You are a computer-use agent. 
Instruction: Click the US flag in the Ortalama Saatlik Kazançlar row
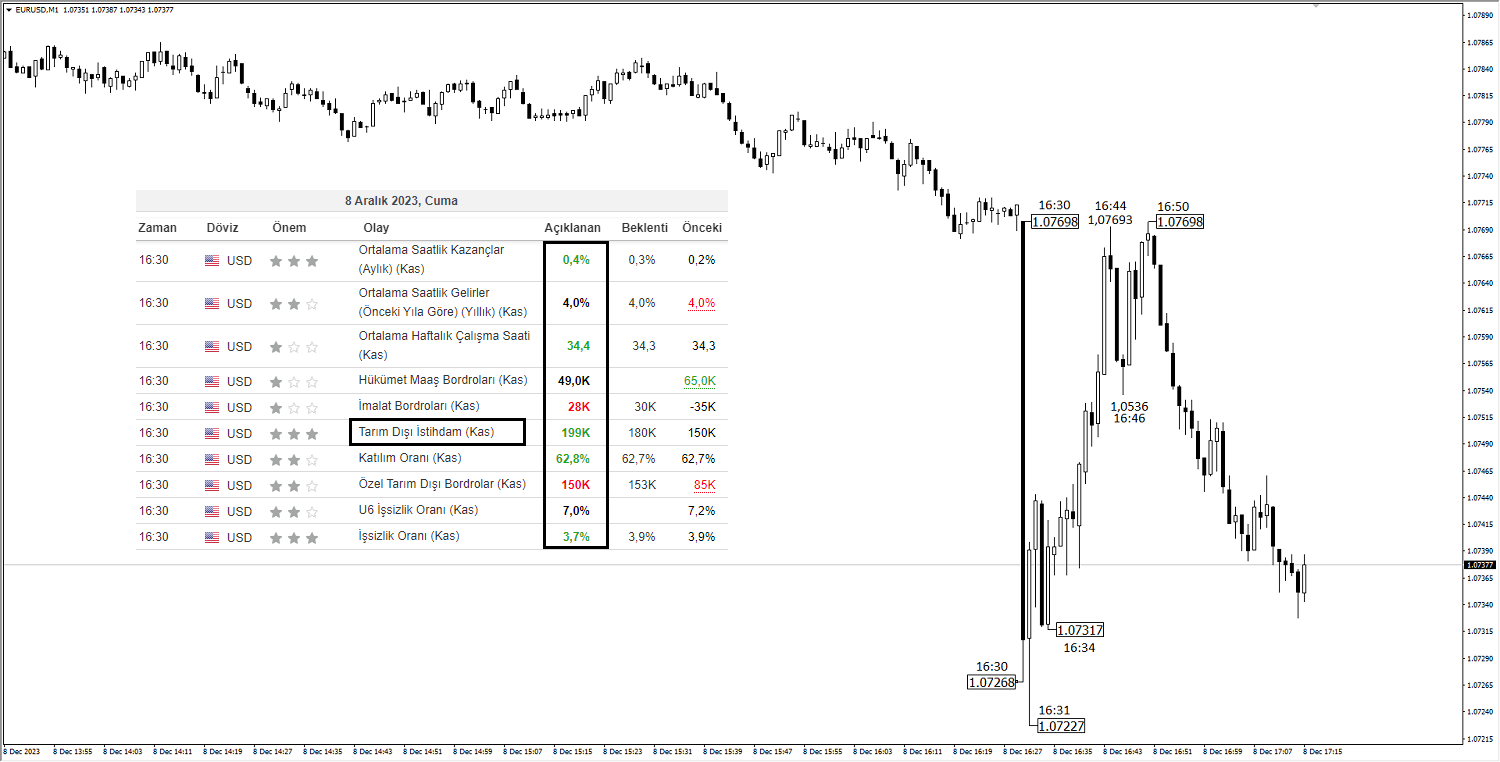212,261
